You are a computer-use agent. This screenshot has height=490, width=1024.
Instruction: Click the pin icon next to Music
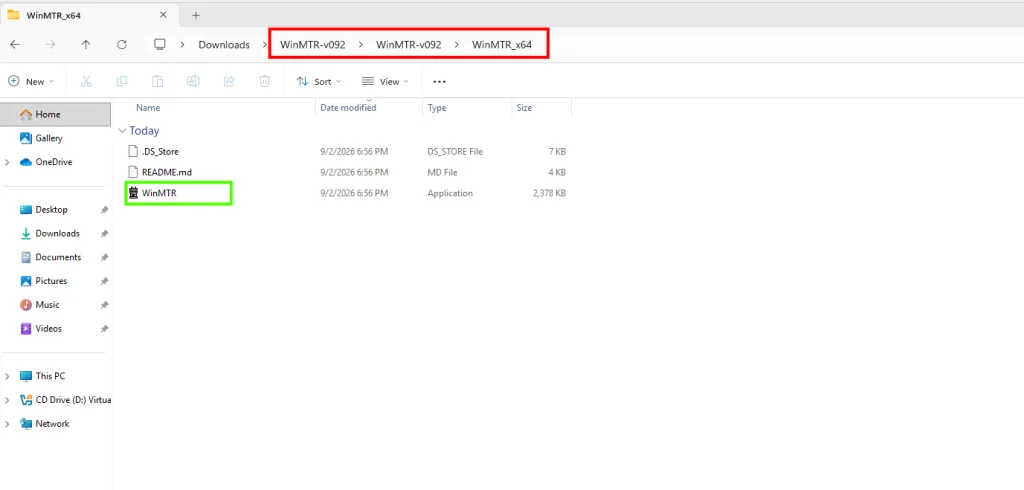(x=104, y=304)
